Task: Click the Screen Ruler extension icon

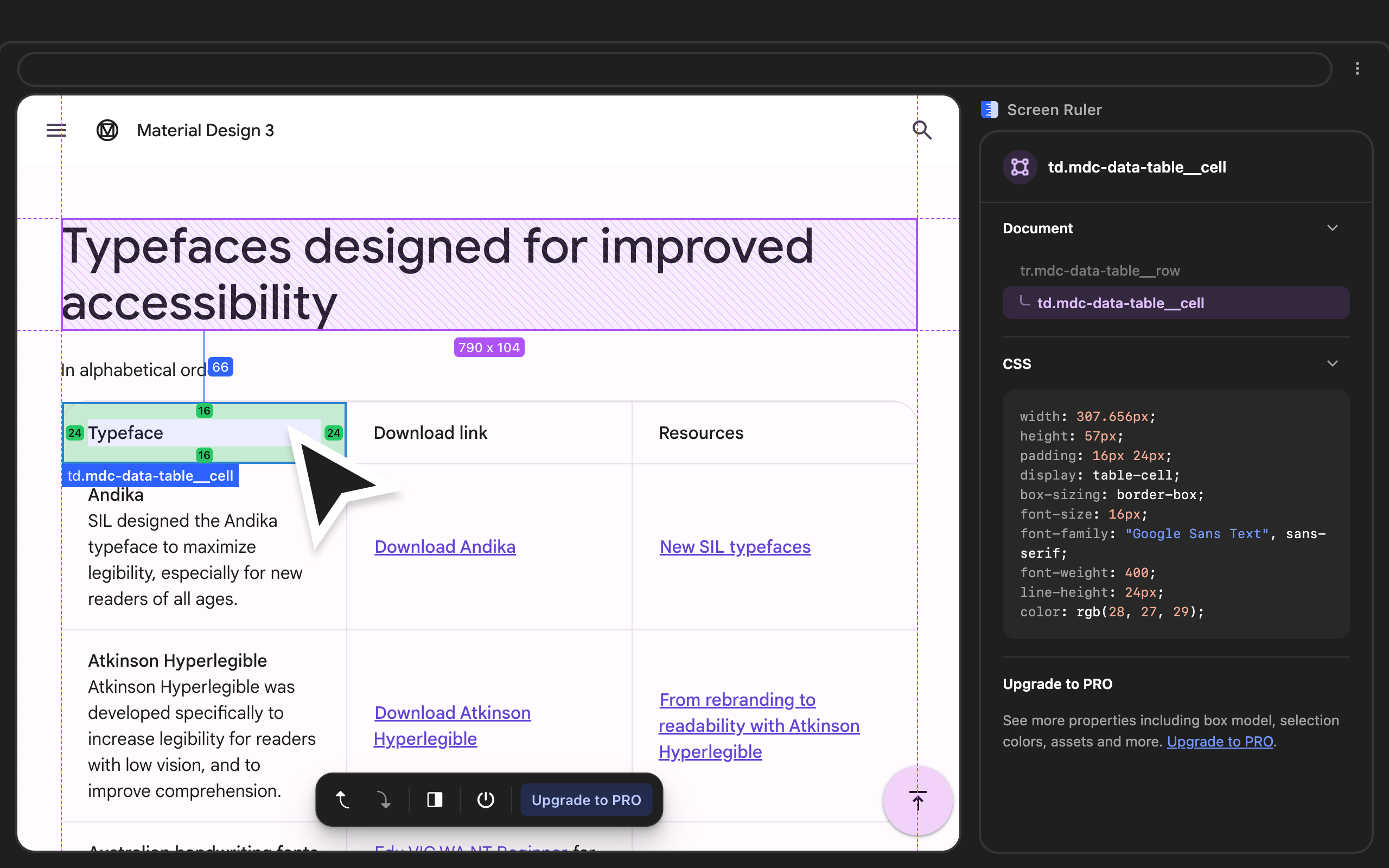Action: click(x=990, y=110)
